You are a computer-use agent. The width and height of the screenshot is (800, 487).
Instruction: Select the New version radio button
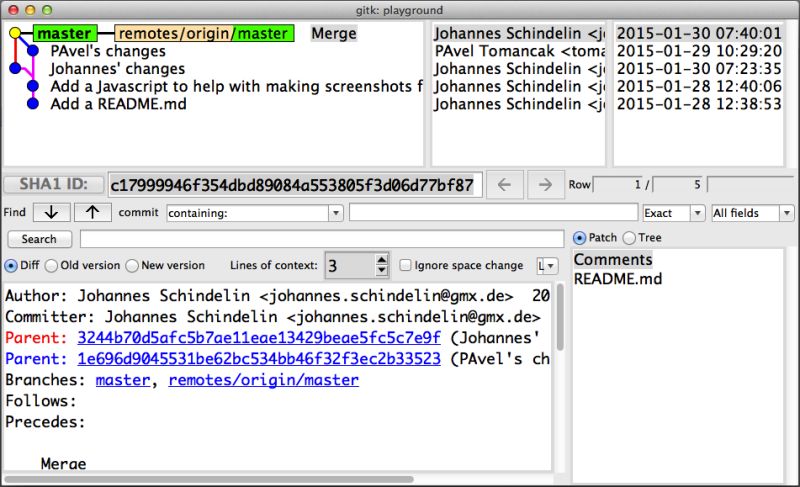tap(132, 266)
